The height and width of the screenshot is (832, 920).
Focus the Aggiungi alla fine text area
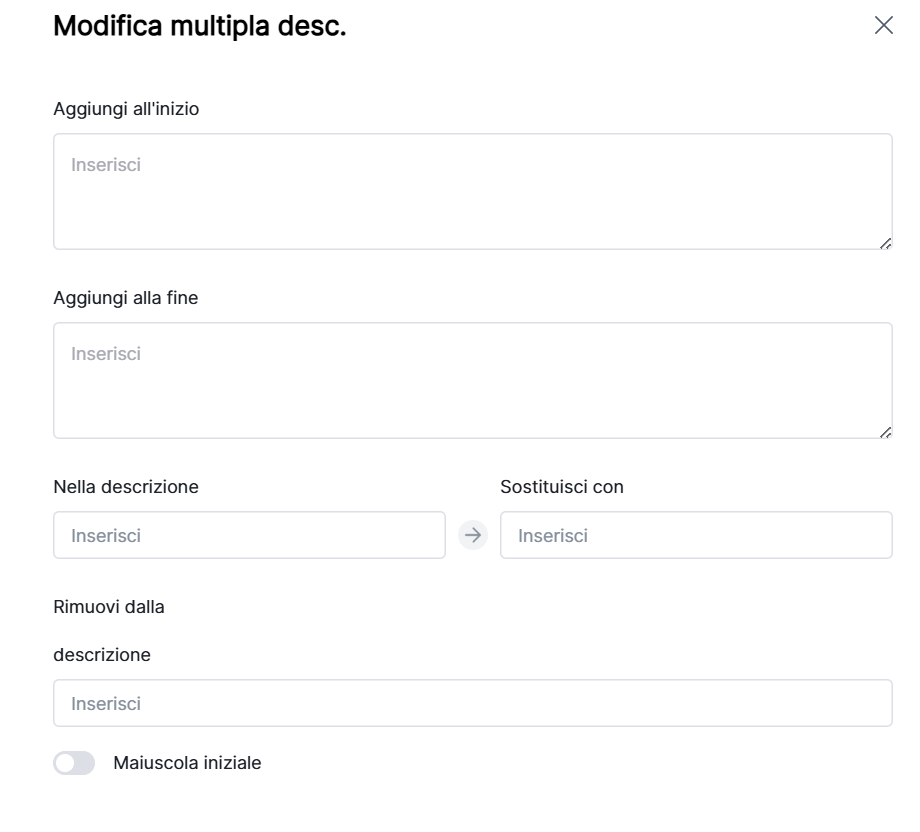[472, 390]
